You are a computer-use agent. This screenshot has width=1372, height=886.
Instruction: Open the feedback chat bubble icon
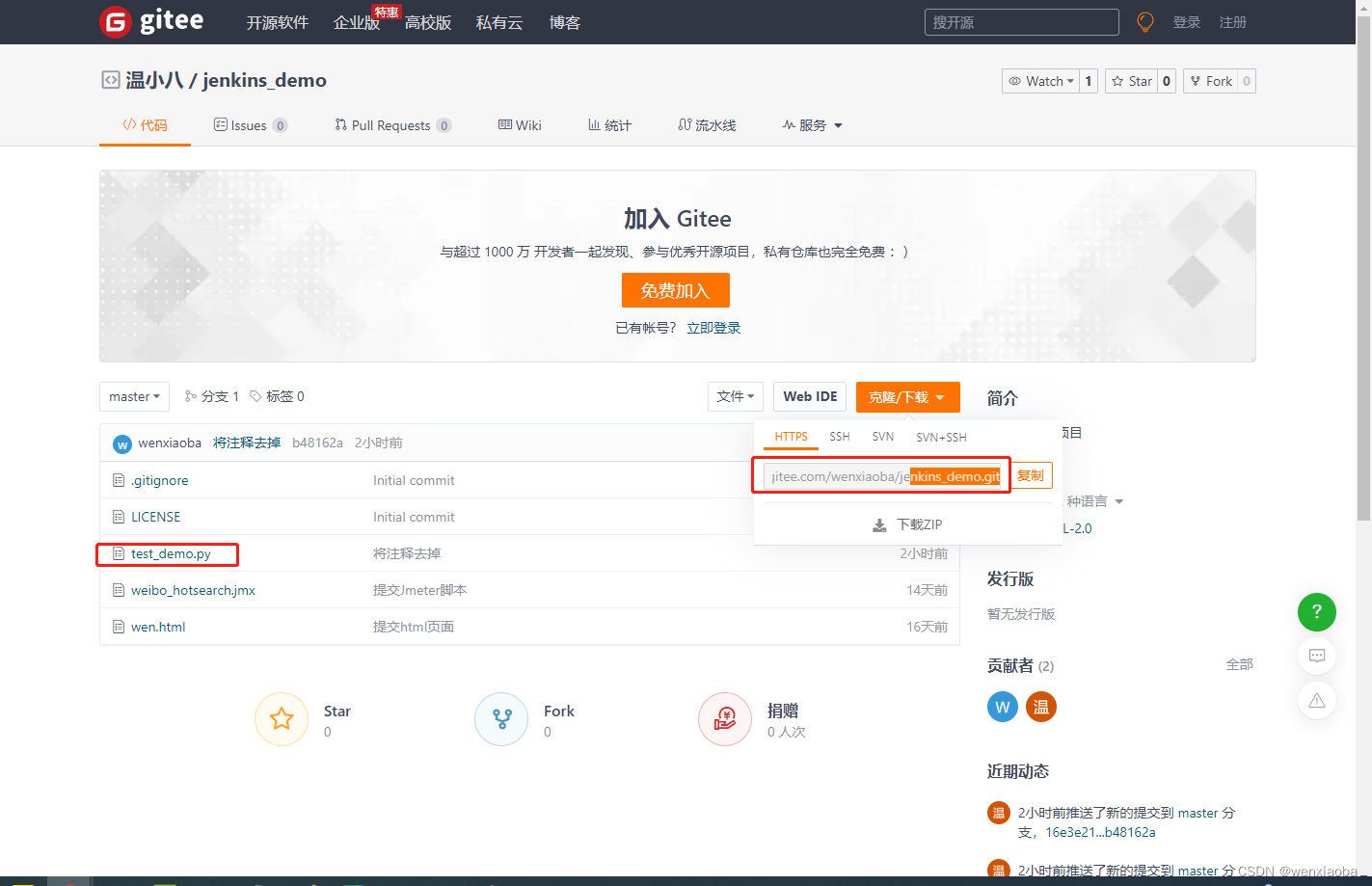click(x=1317, y=656)
